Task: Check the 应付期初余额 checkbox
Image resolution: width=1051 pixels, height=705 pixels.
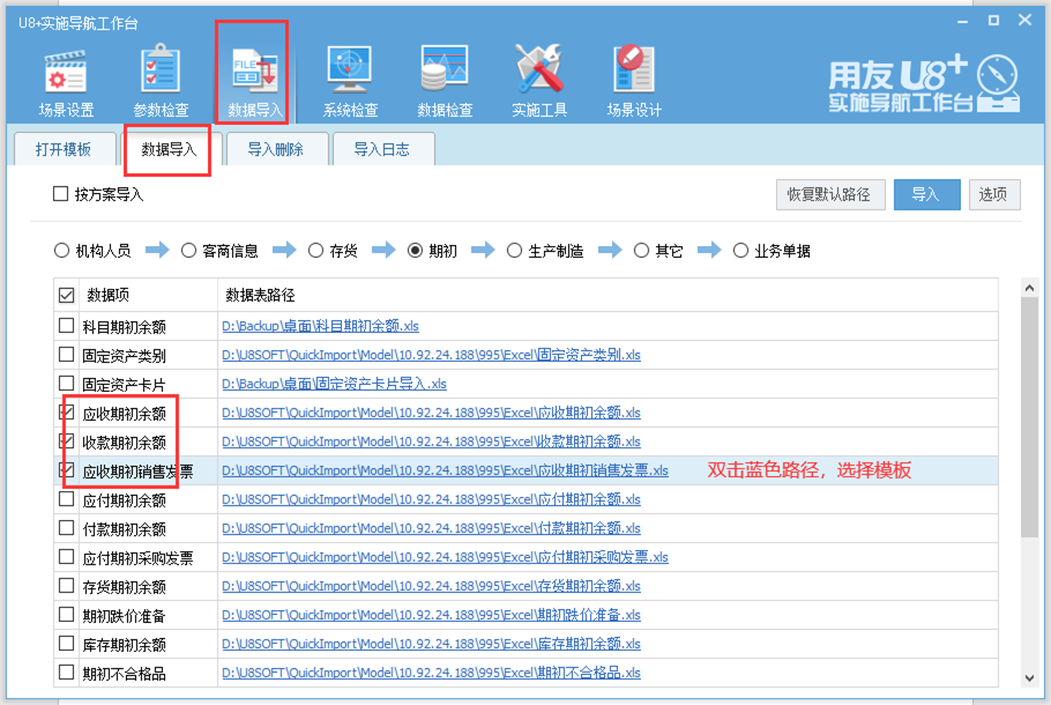Action: tap(66, 499)
